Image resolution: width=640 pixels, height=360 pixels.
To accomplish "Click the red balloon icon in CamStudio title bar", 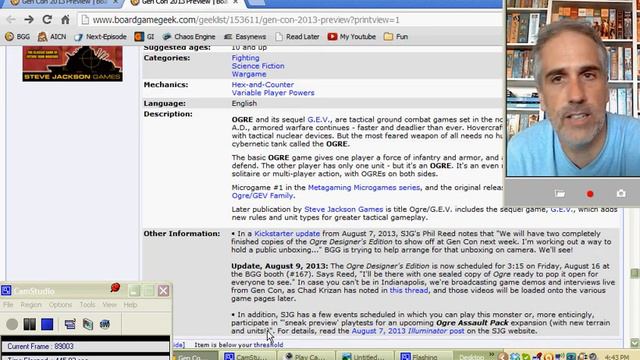I will (115, 288).
